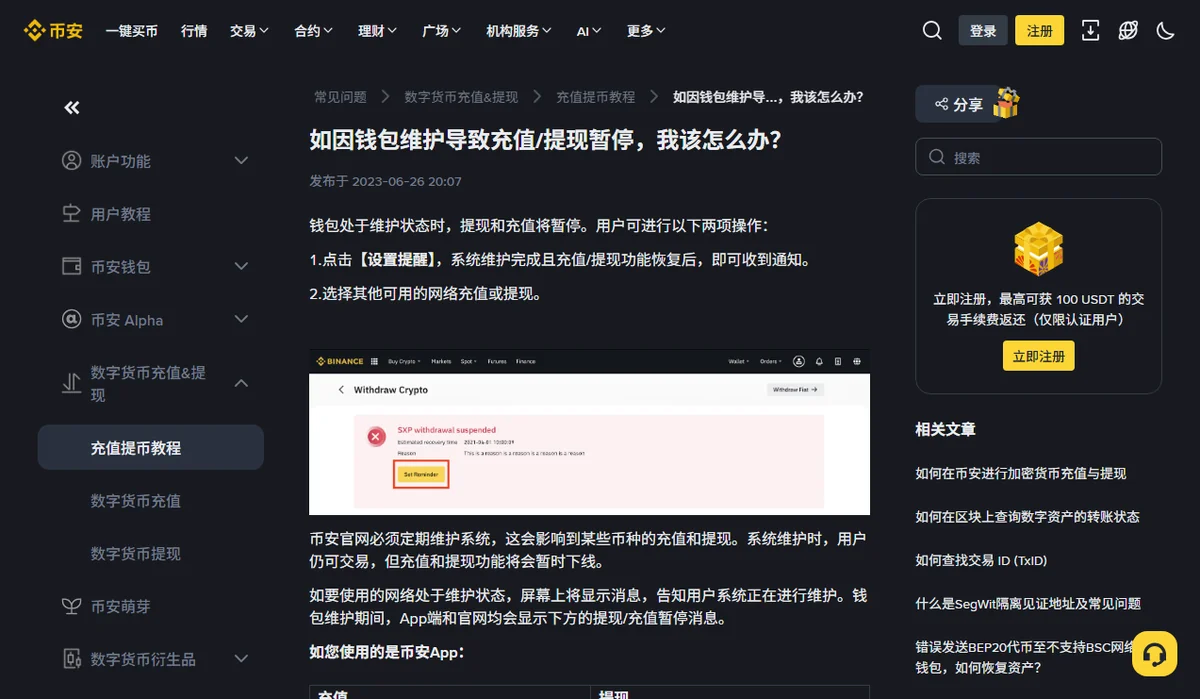Click the download app icon in header
This screenshot has width=1200, height=699.
(x=1090, y=31)
